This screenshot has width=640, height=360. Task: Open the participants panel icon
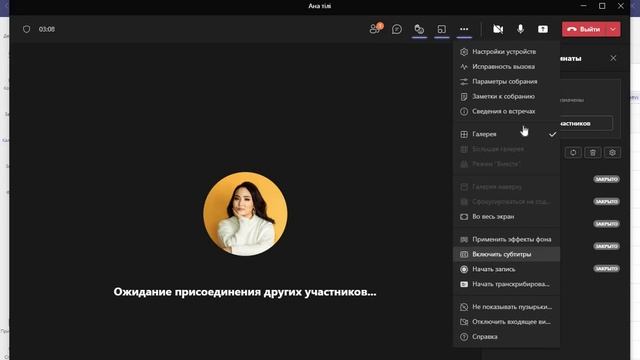click(376, 29)
